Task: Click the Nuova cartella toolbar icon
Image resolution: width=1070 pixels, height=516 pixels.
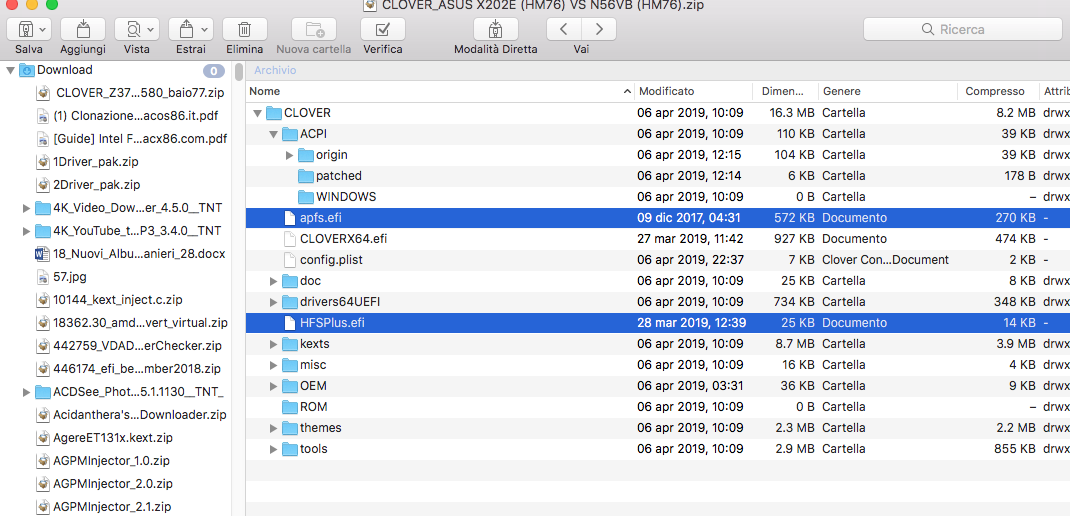Action: click(314, 29)
